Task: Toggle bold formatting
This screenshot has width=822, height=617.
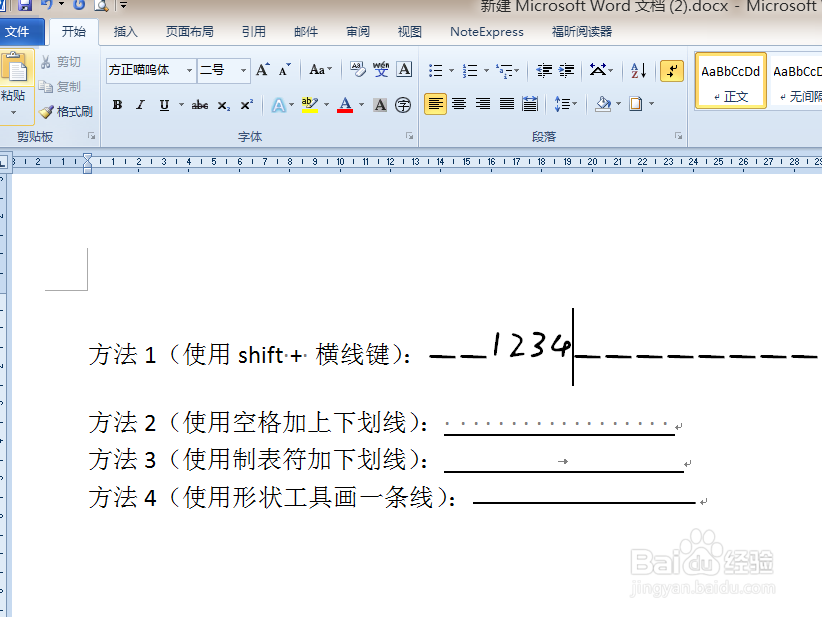Action: click(115, 104)
